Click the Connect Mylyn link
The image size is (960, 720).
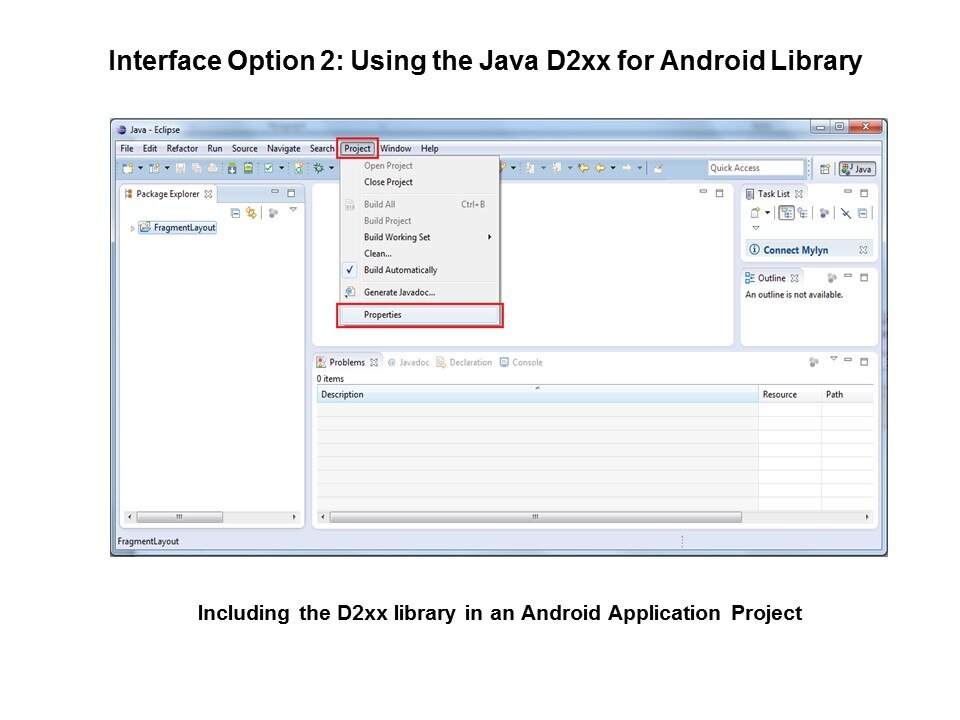click(795, 250)
